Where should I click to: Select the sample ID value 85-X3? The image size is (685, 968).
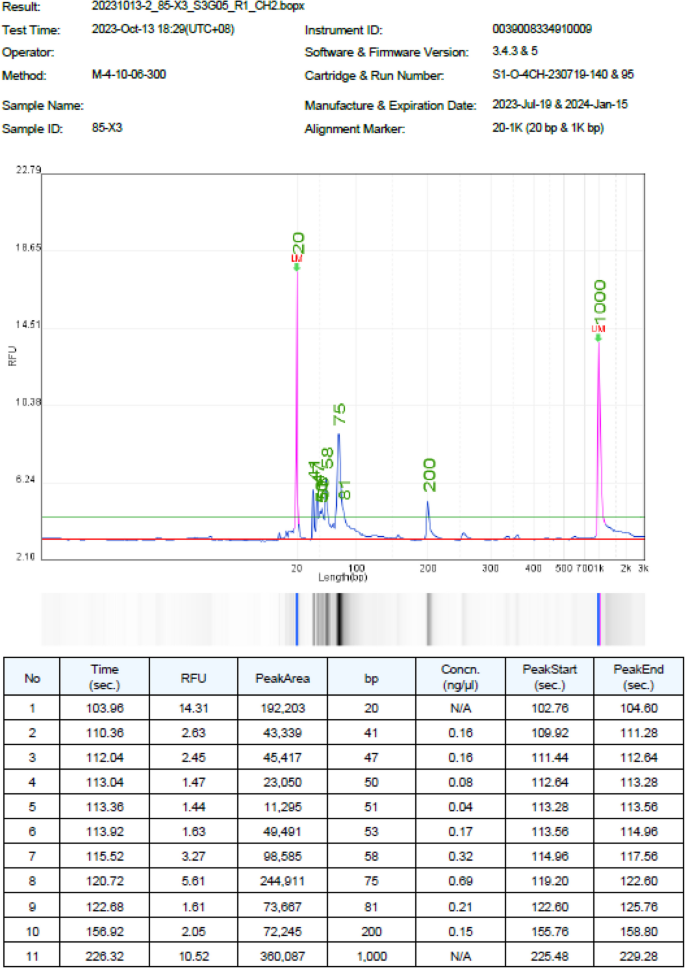(107, 128)
